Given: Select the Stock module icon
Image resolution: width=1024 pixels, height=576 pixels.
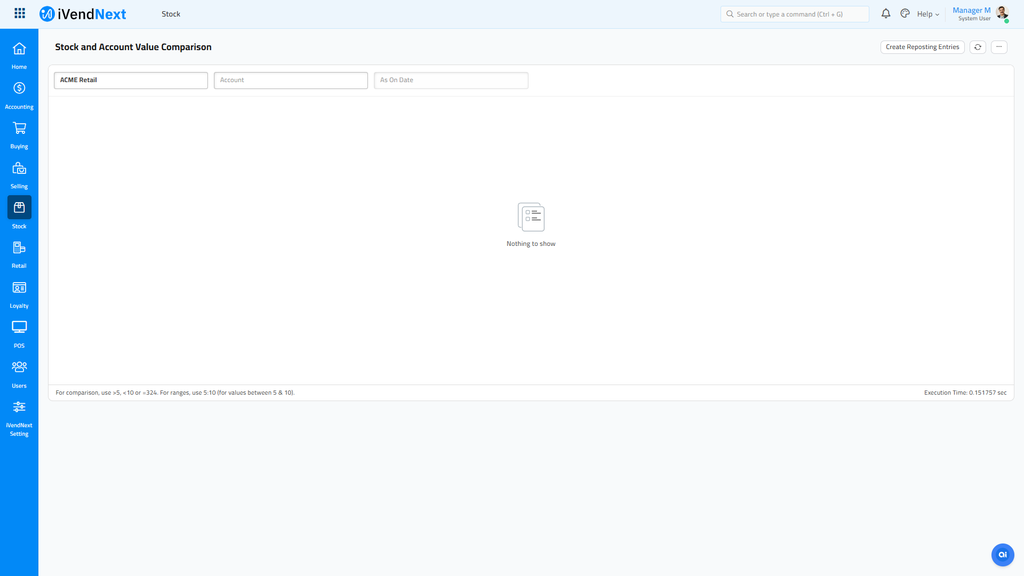Looking at the screenshot, I should [19, 208].
